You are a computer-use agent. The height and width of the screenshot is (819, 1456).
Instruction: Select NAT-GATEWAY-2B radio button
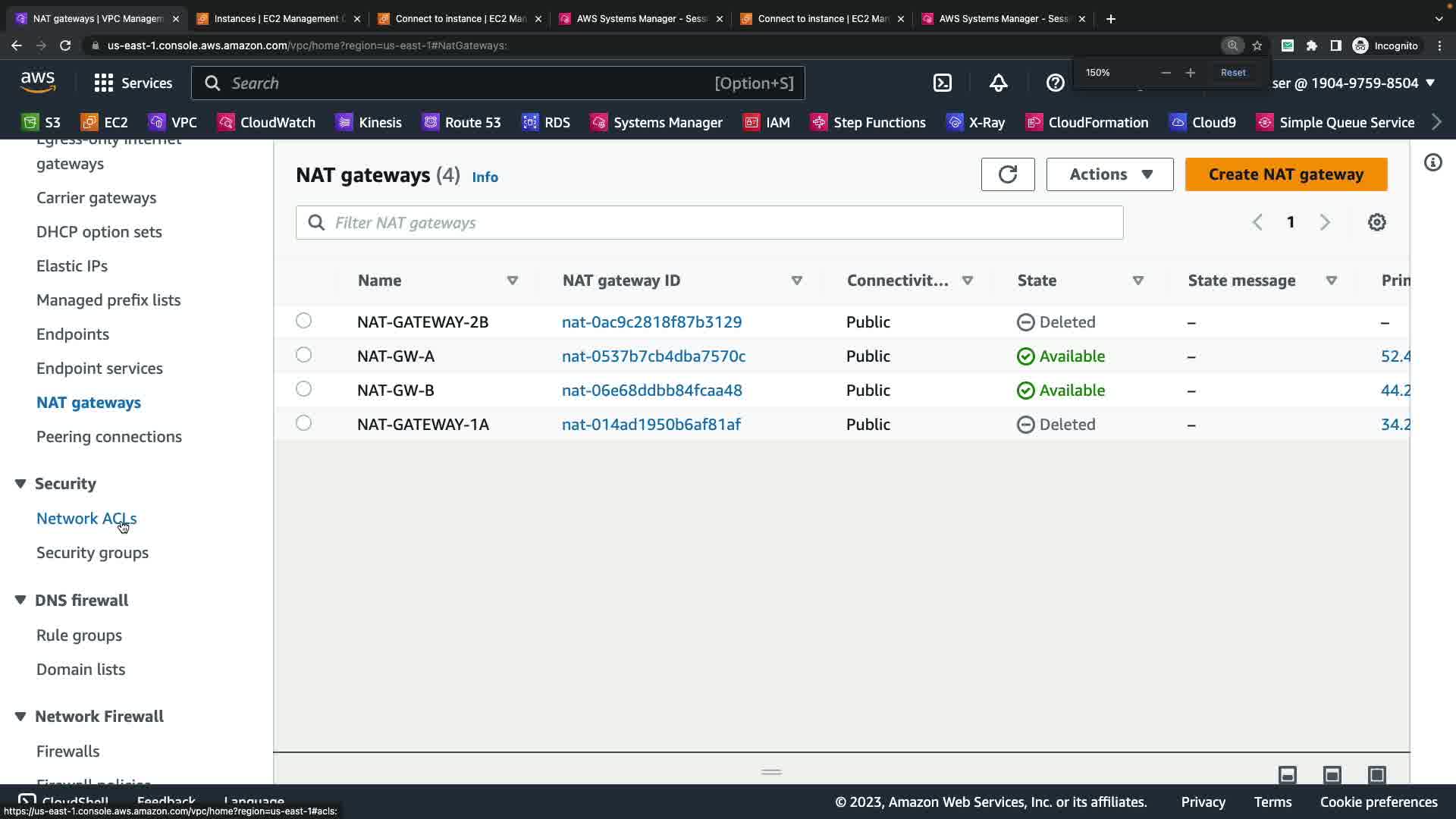pyautogui.click(x=303, y=321)
